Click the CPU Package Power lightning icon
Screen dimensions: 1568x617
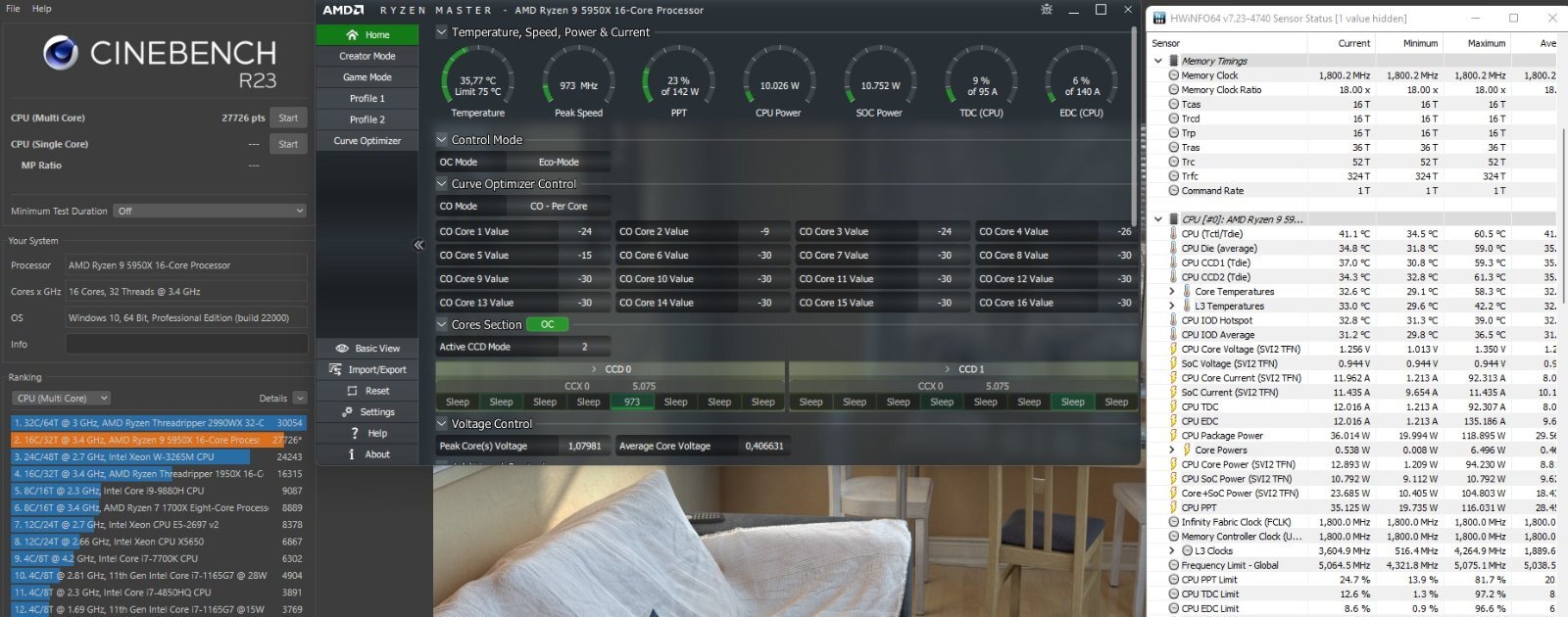1173,436
